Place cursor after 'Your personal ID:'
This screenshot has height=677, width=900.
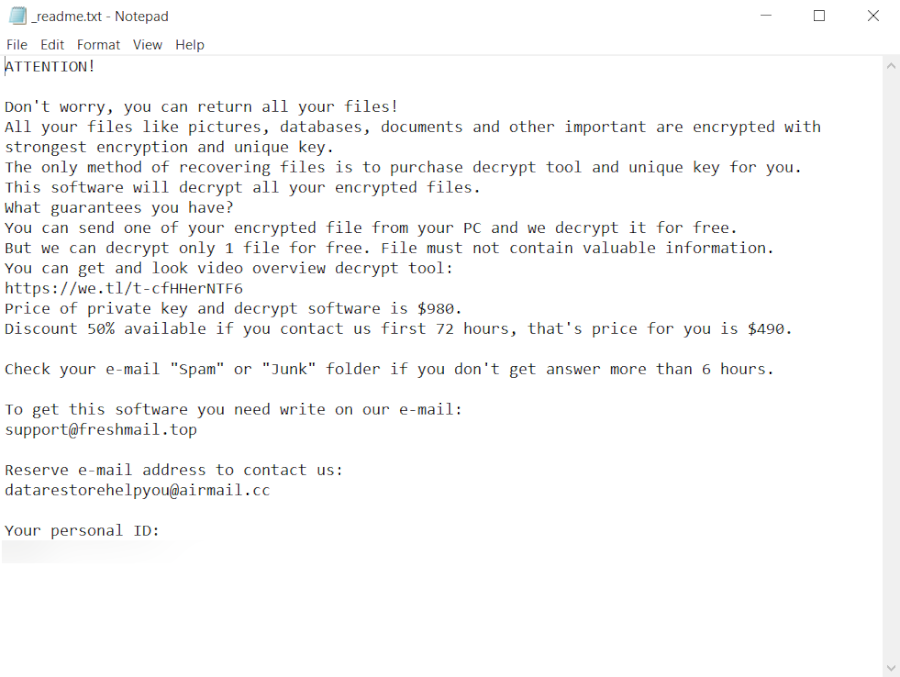(x=161, y=531)
